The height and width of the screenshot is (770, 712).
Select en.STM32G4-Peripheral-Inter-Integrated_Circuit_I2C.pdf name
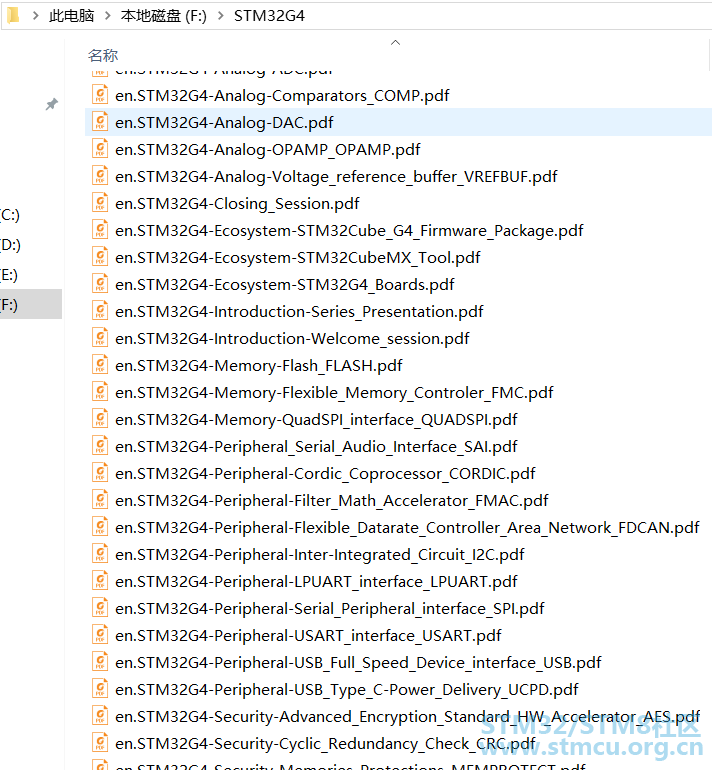point(320,554)
